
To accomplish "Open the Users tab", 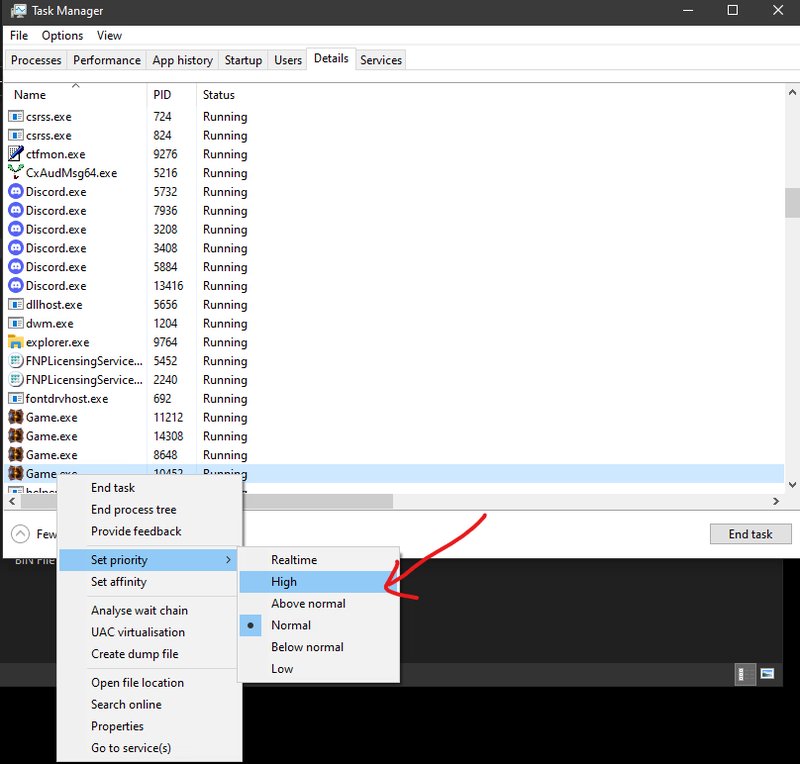I will pyautogui.click(x=288, y=60).
